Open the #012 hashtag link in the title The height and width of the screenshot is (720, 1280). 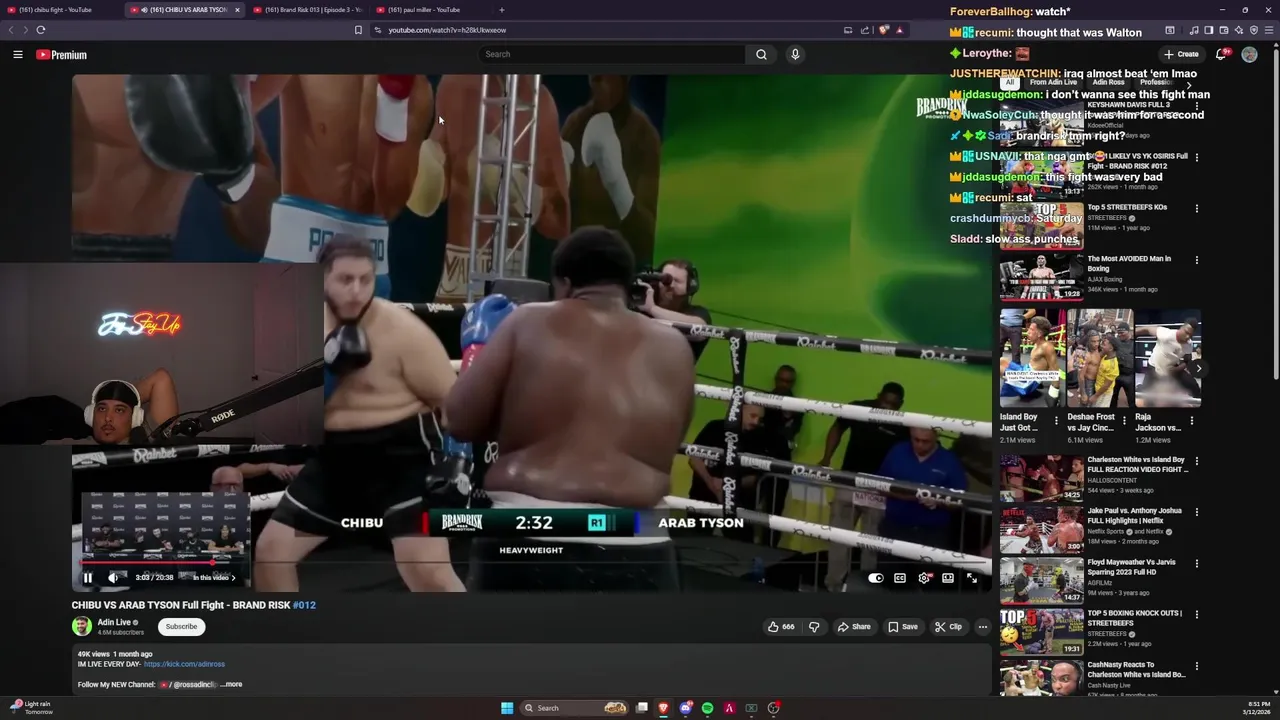[304, 605]
